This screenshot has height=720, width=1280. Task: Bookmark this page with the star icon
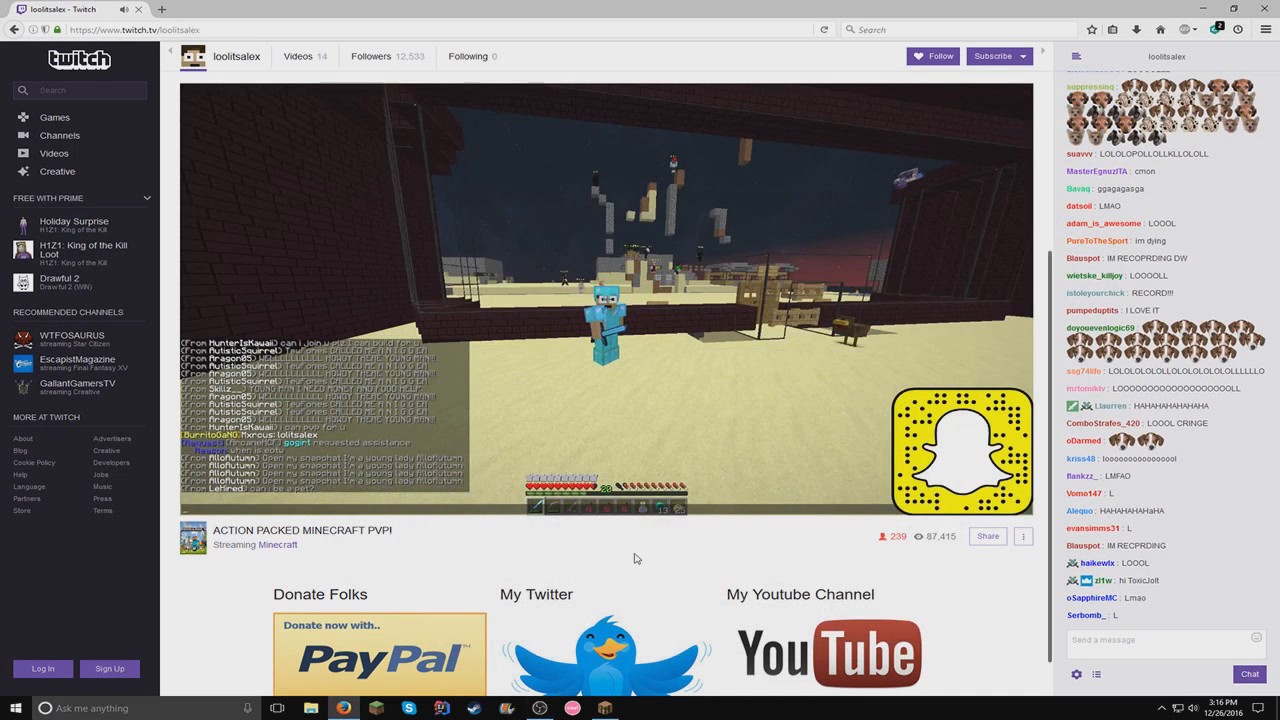[x=1092, y=30]
